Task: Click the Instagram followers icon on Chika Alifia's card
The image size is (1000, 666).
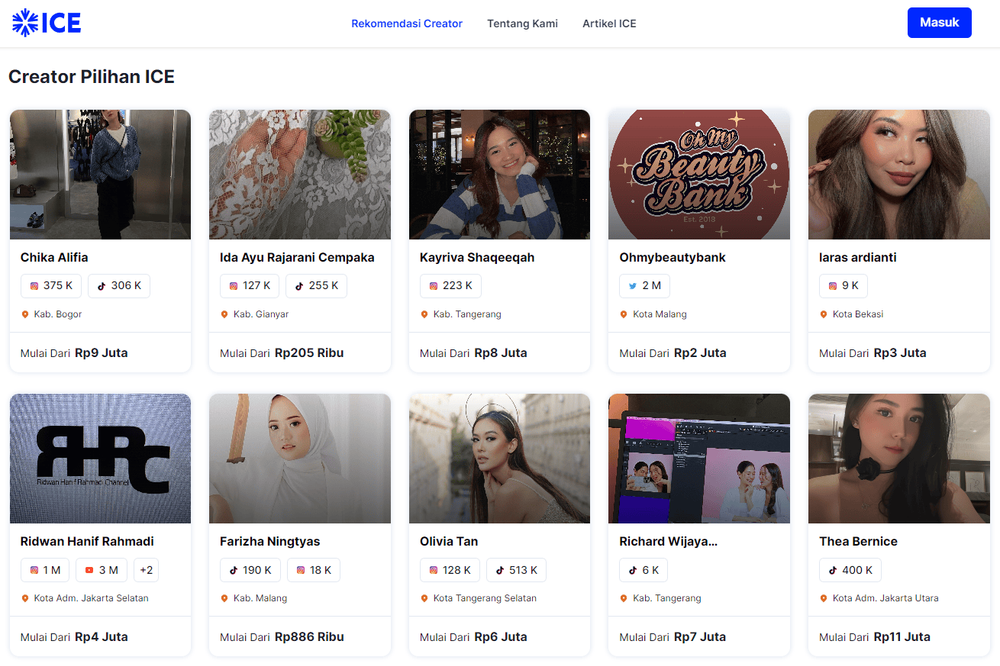Action: [33, 285]
